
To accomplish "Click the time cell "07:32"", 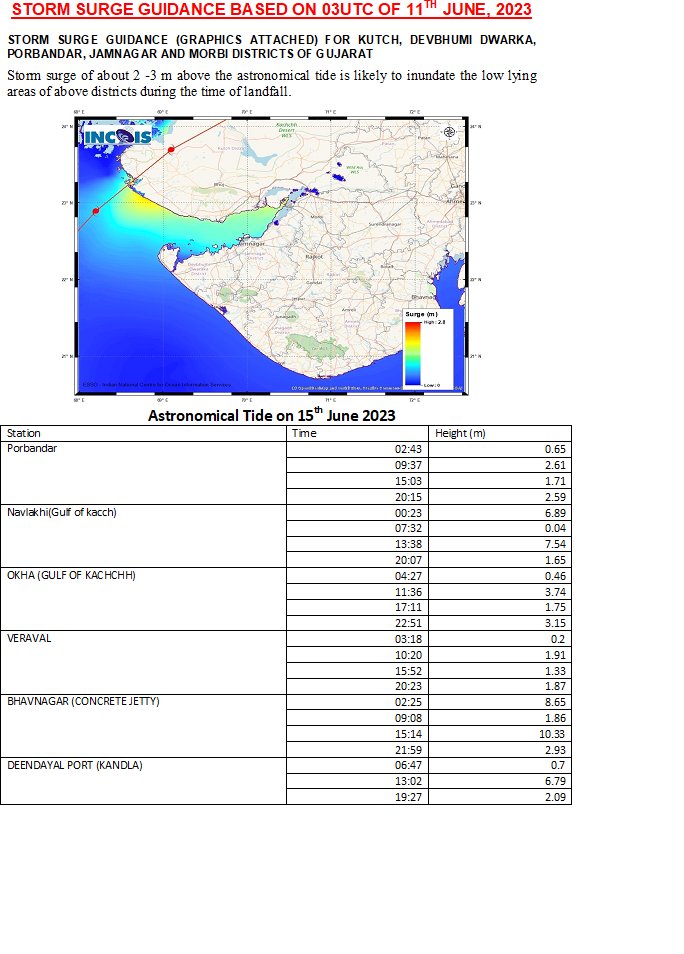I will click(357, 528).
